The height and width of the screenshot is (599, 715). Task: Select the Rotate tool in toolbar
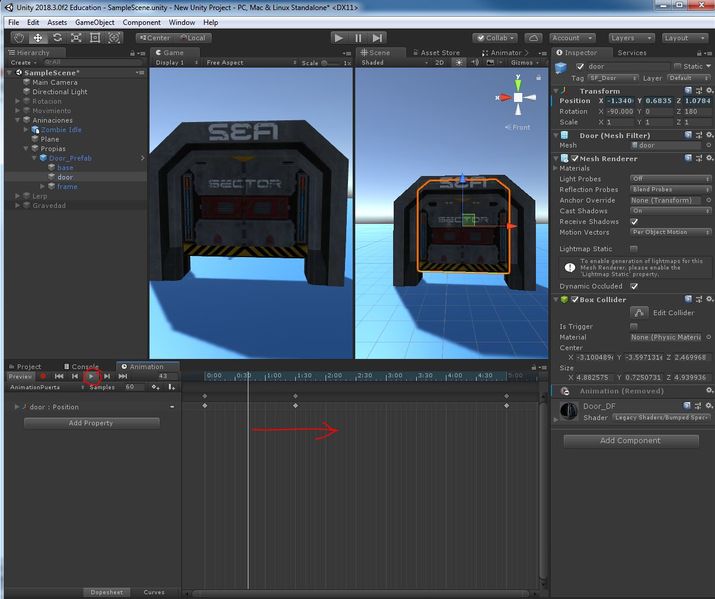57,38
